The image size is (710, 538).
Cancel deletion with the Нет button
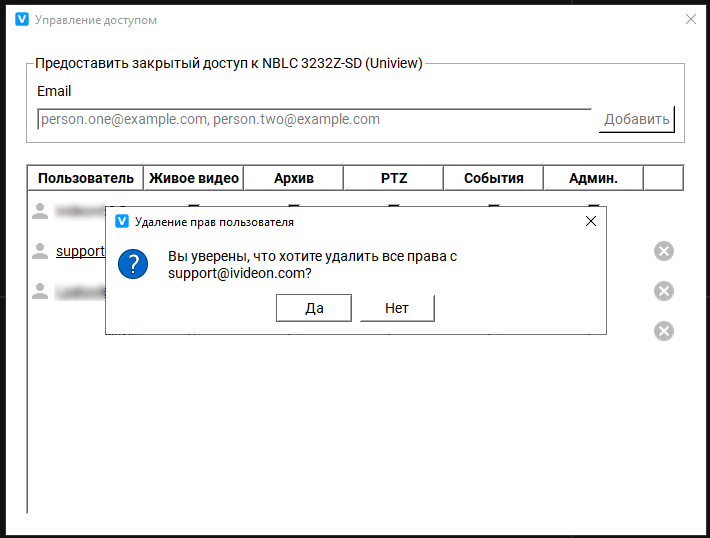tap(397, 308)
